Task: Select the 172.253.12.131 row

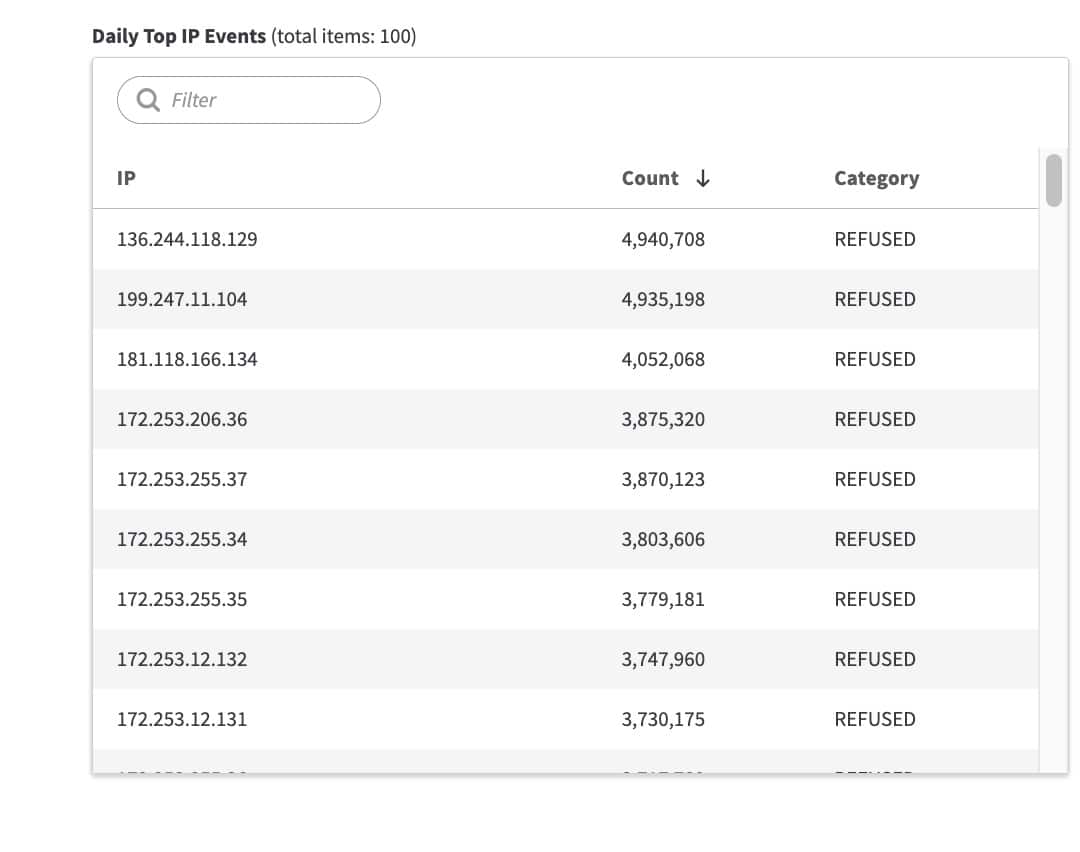Action: pyautogui.click(x=182, y=719)
